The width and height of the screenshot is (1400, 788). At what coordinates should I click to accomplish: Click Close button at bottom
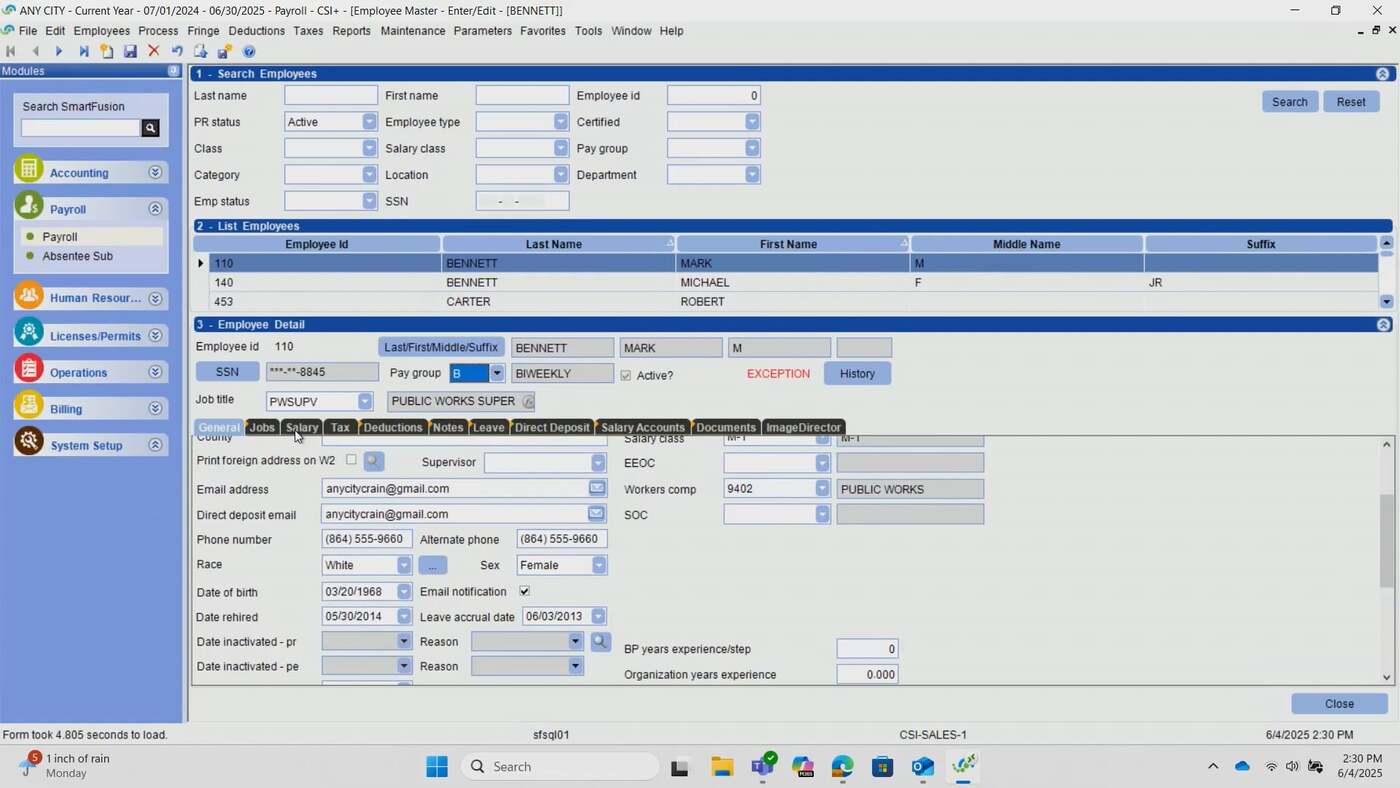[1339, 704]
